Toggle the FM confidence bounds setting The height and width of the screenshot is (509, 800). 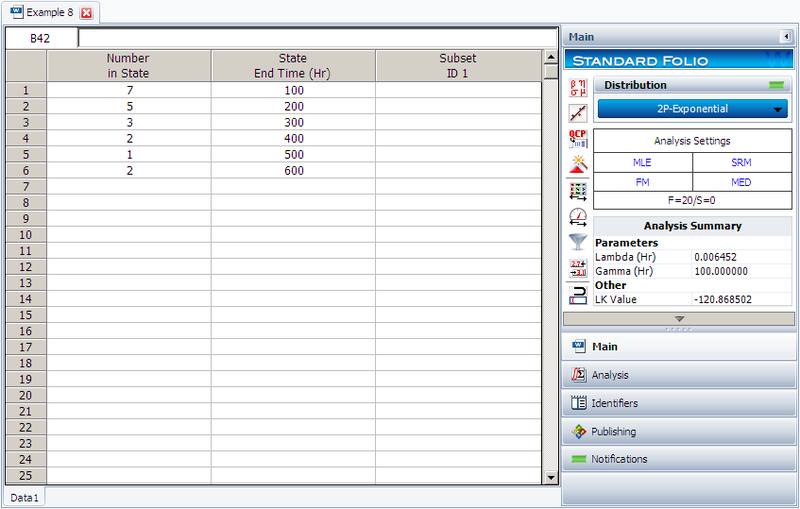[642, 182]
